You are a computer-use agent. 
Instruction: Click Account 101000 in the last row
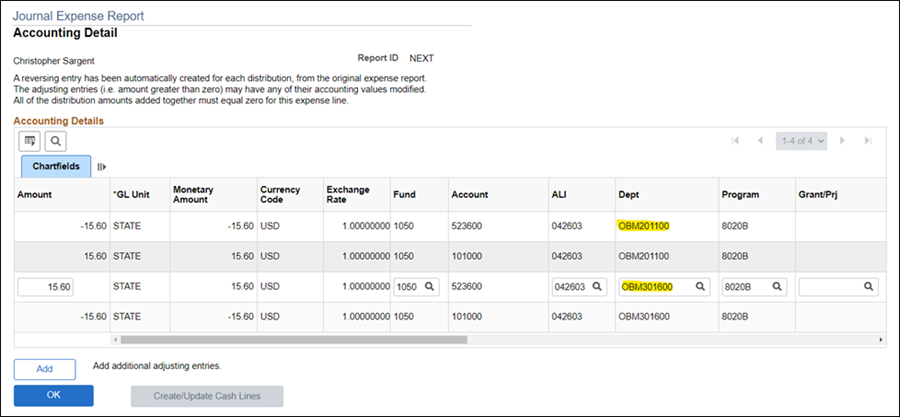[x=467, y=316]
